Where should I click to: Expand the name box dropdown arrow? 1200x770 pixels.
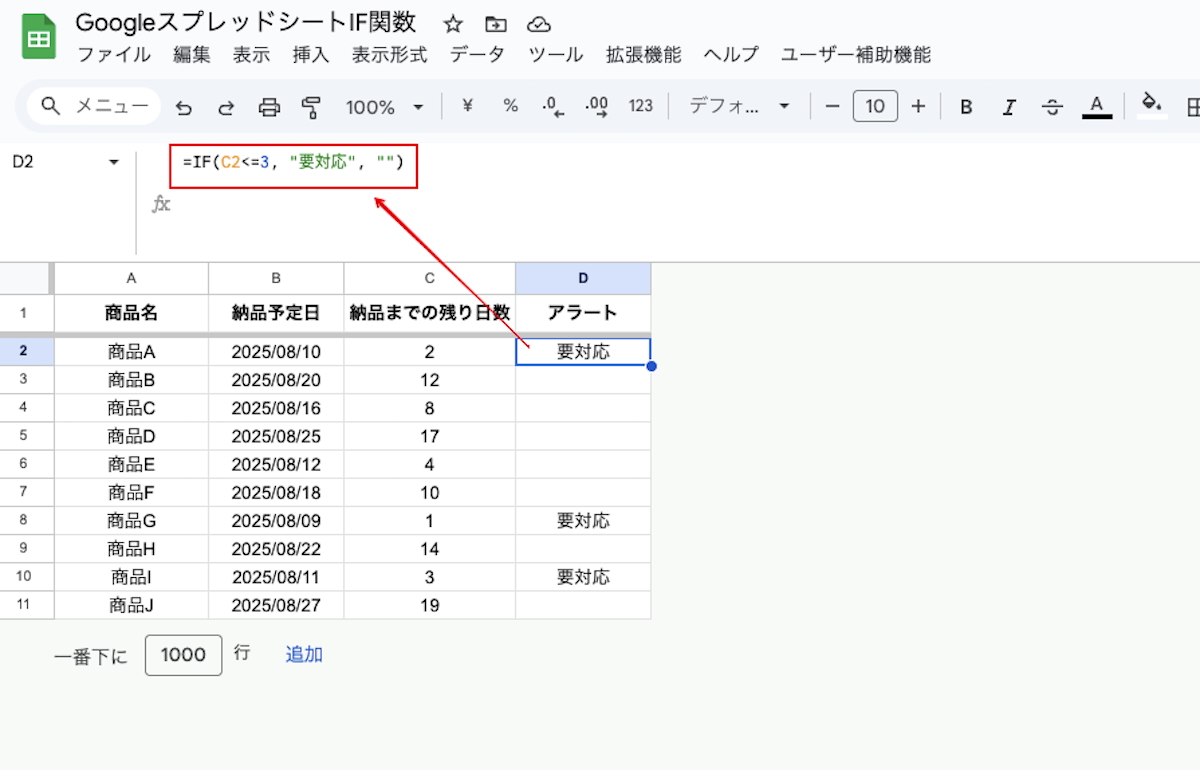(x=114, y=162)
